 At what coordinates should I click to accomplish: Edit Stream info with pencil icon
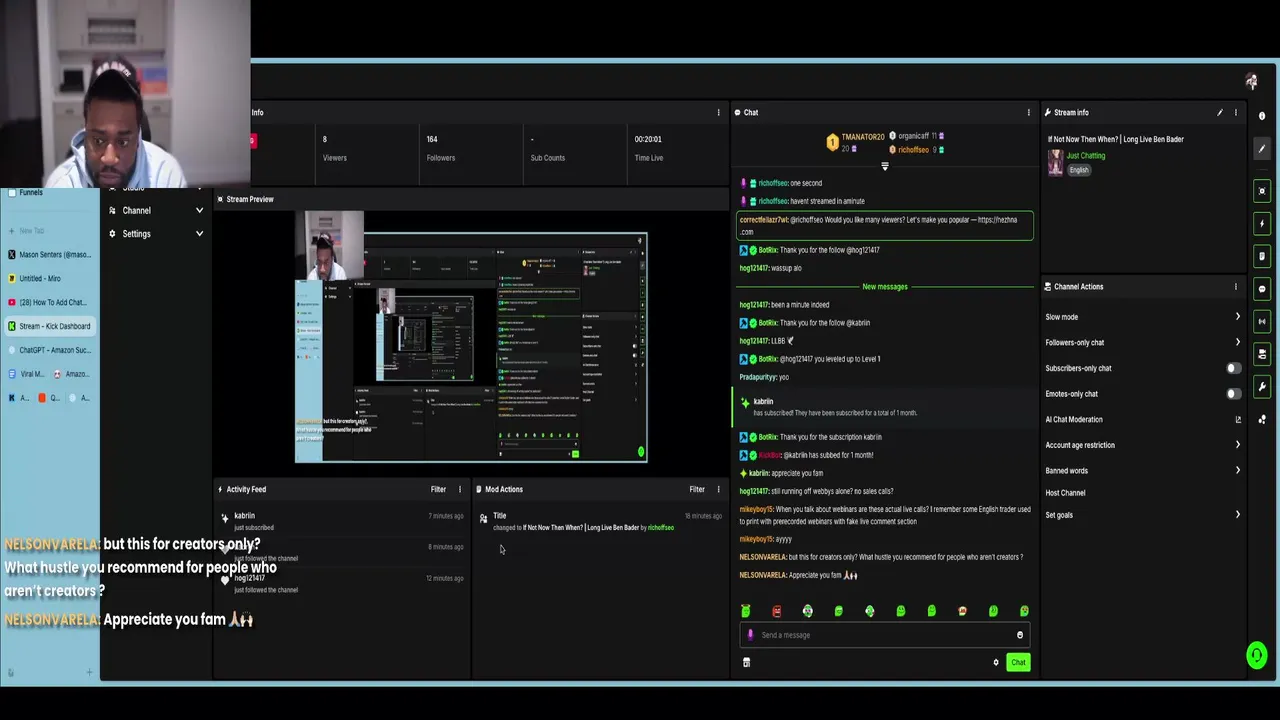pyautogui.click(x=1220, y=113)
